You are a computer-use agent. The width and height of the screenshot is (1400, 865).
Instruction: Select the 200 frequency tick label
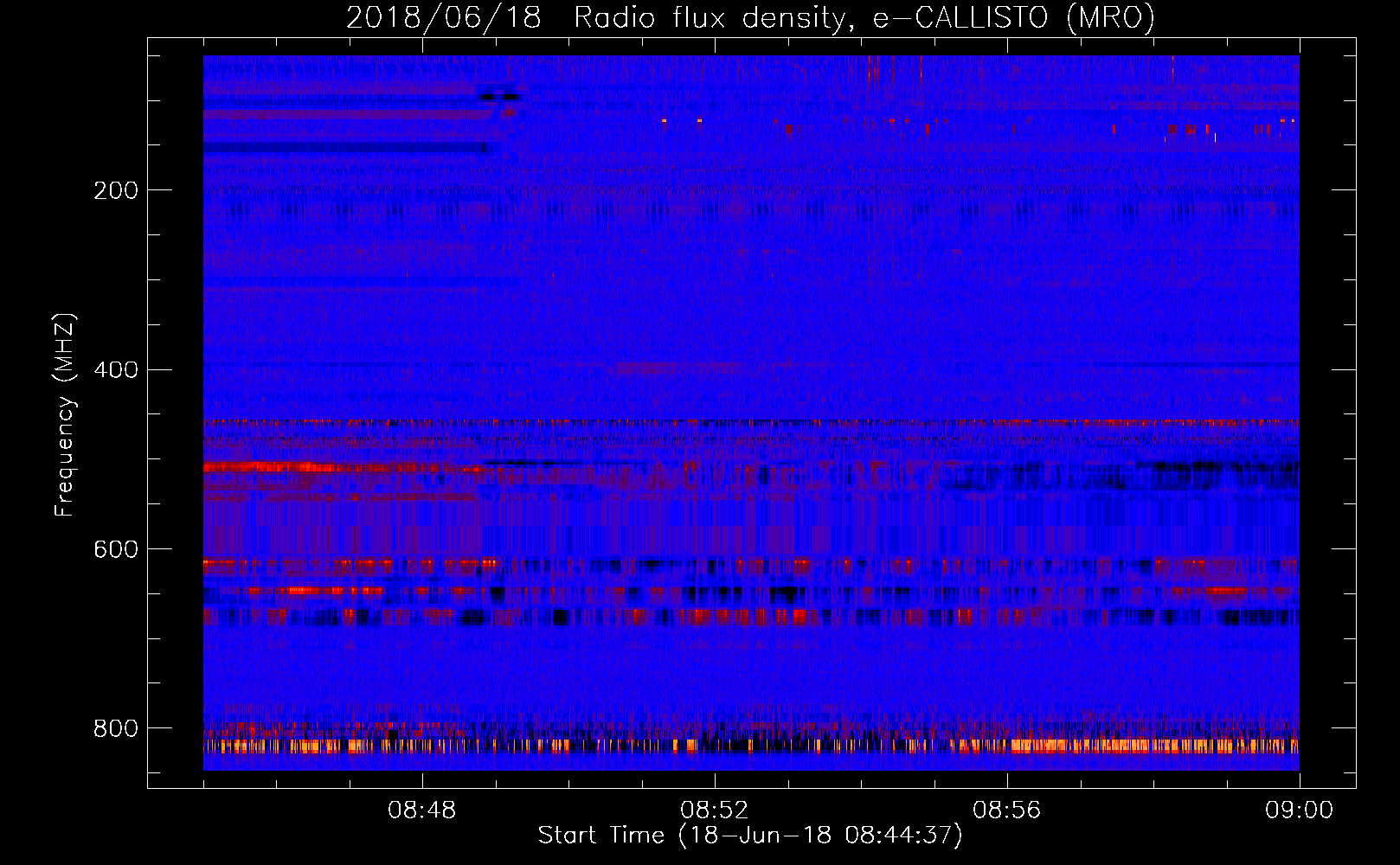click(x=116, y=190)
